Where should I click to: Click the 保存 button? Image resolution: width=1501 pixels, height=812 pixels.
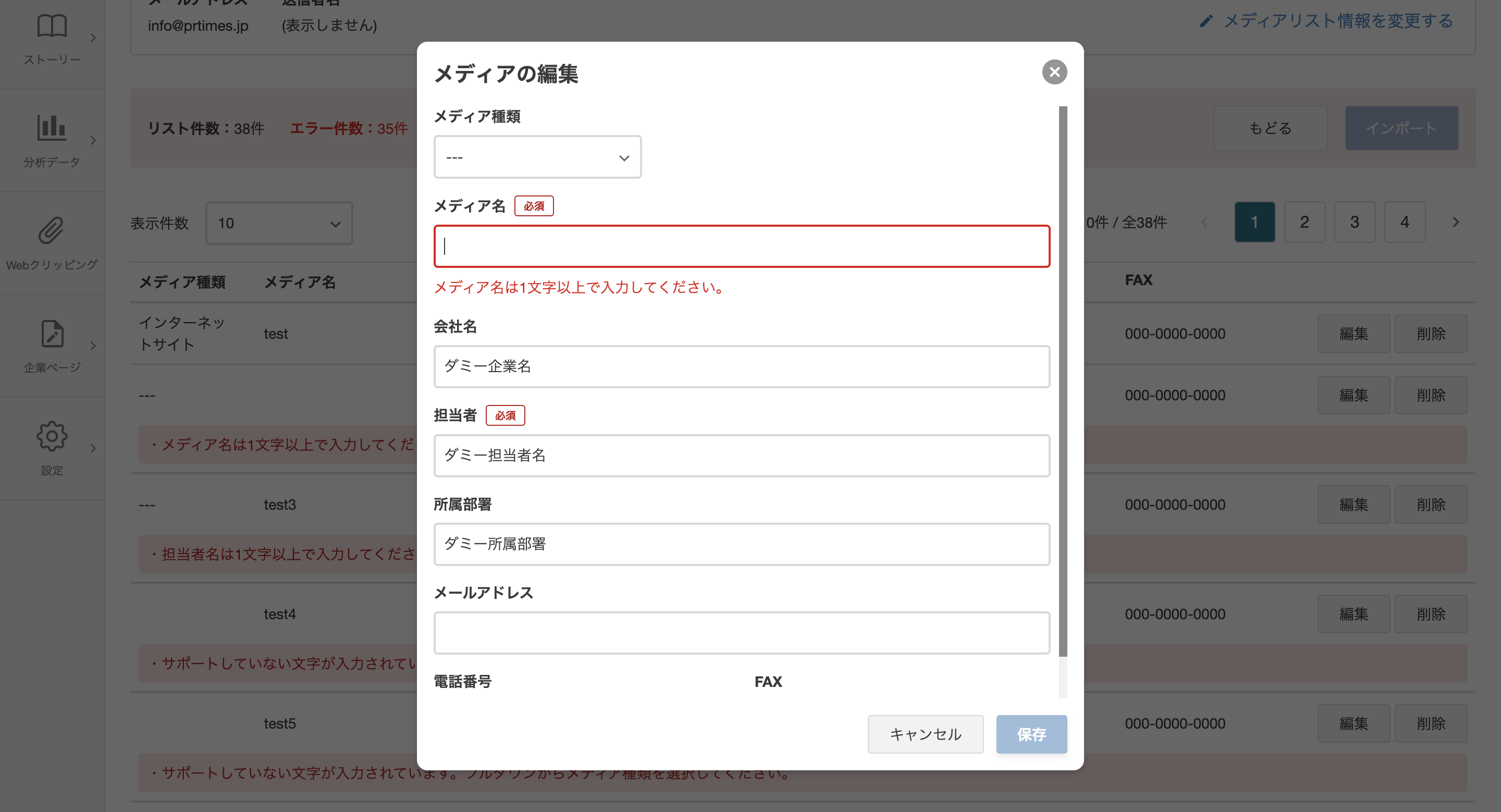[1031, 734]
